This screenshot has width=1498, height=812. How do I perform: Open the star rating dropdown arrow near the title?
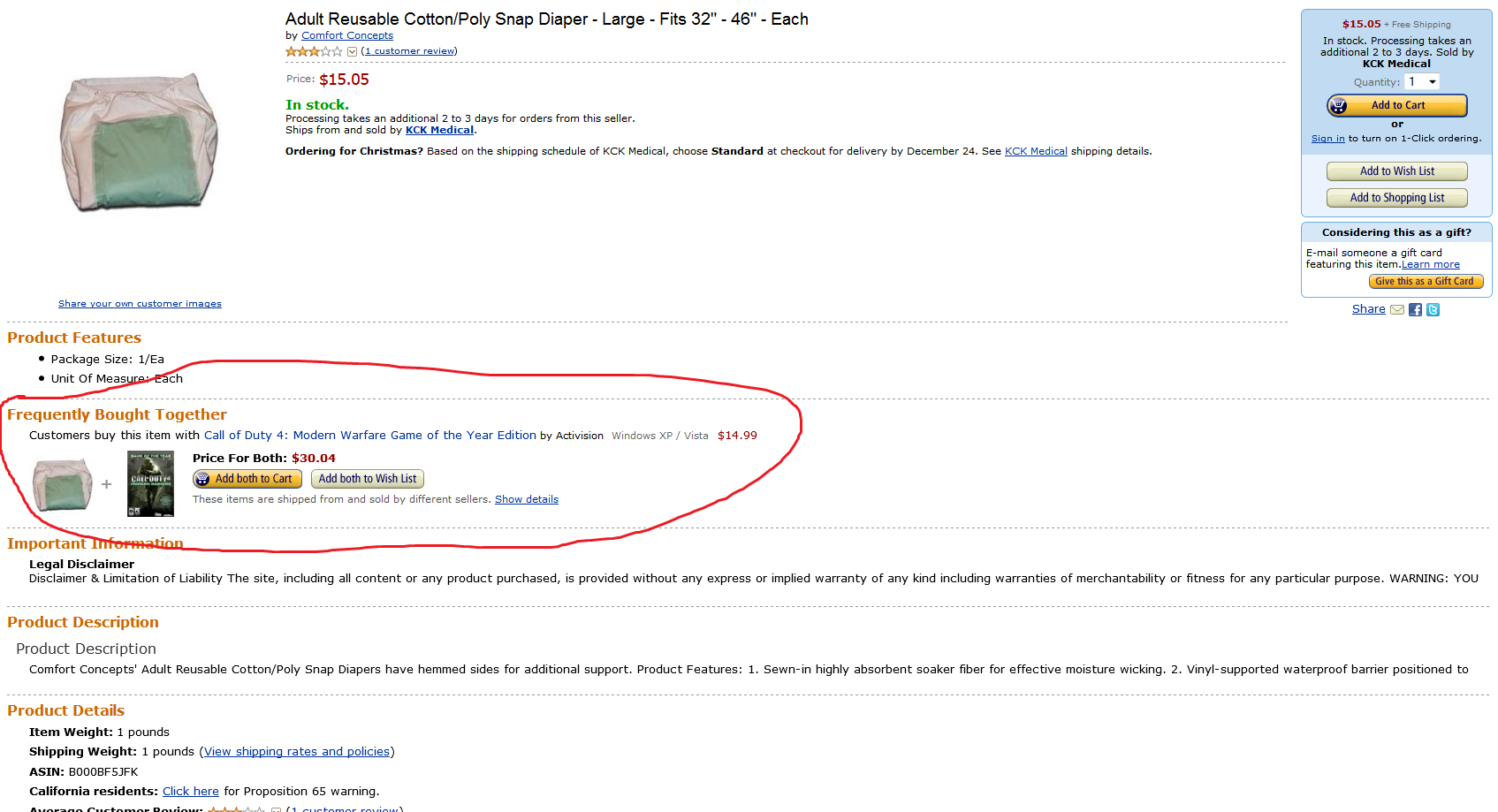tap(352, 51)
